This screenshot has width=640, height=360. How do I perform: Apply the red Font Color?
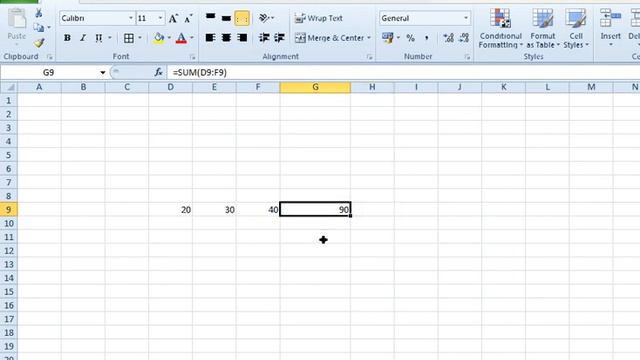(x=181, y=38)
